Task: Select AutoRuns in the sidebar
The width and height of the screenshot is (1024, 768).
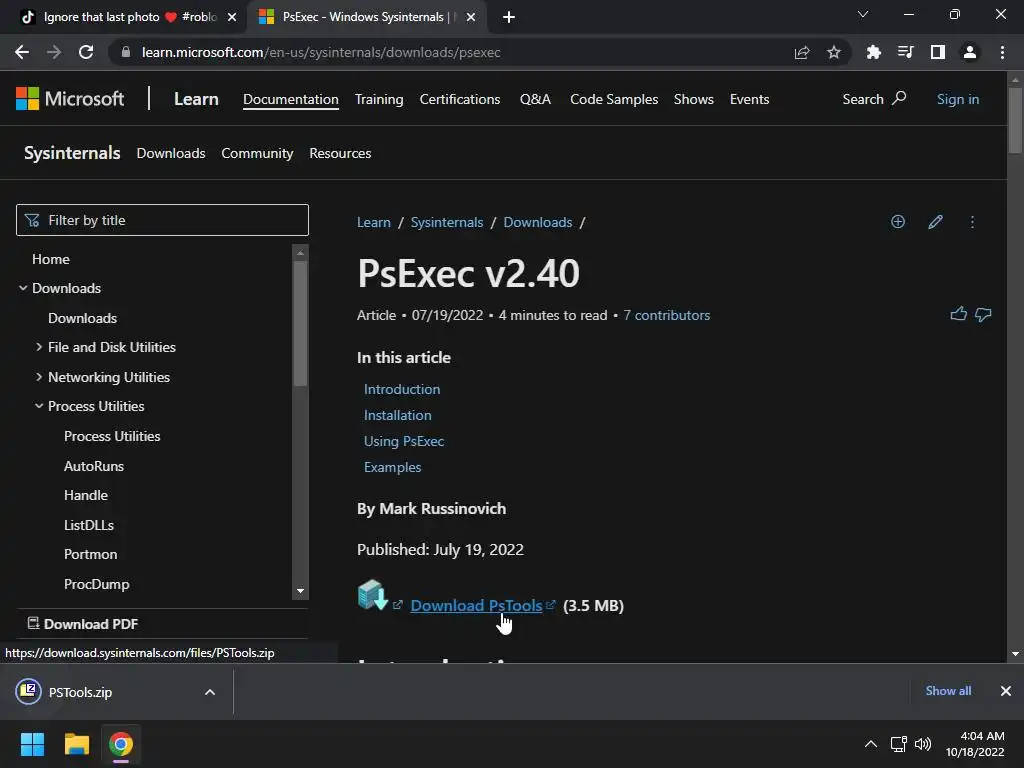Action: [94, 466]
